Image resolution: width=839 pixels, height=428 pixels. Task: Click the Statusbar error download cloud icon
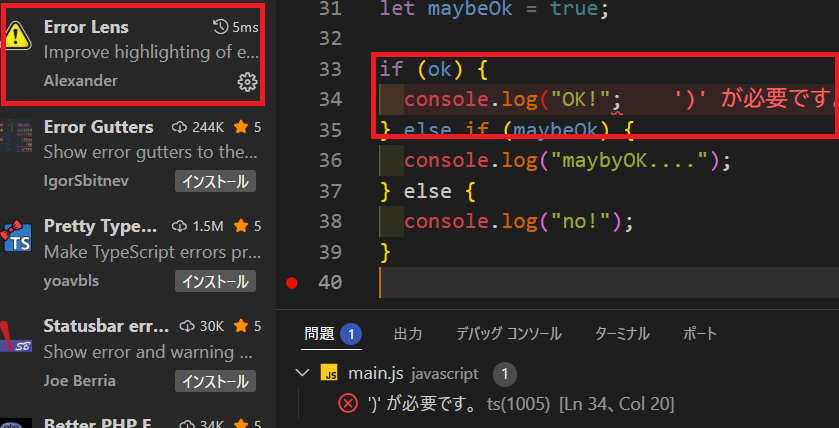pos(186,326)
